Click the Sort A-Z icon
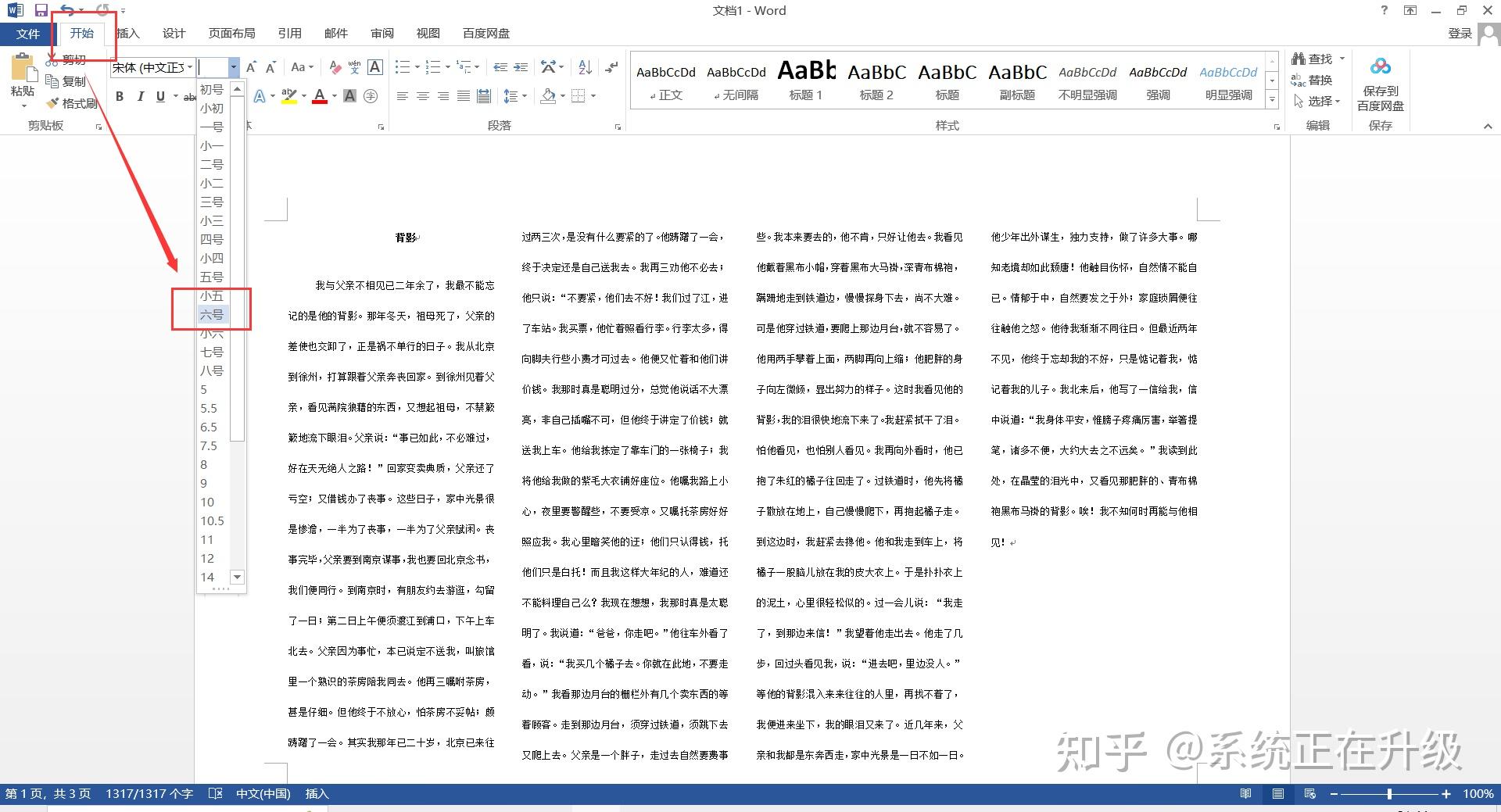 coord(585,68)
